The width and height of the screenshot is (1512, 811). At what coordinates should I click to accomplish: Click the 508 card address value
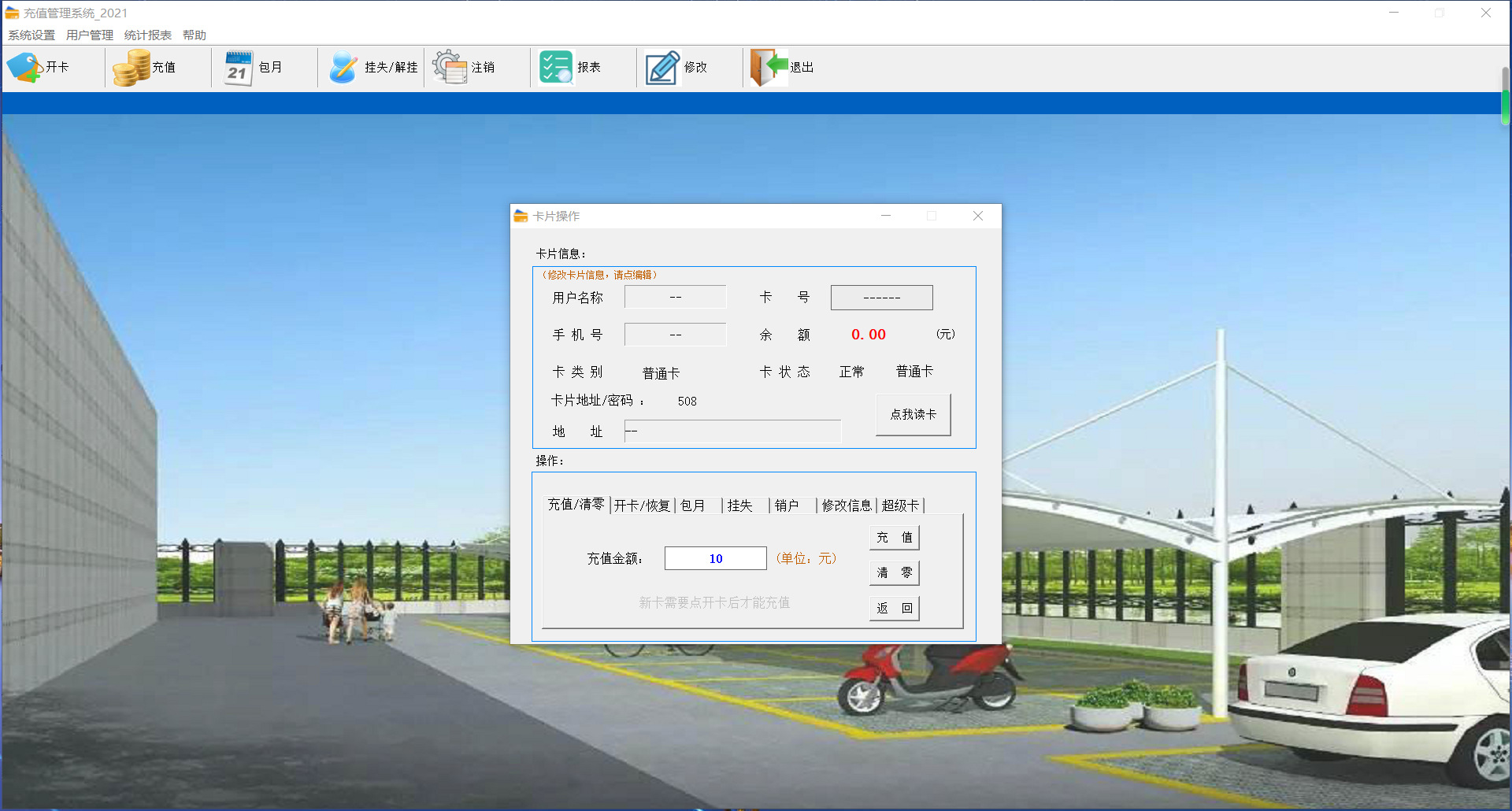(x=687, y=402)
